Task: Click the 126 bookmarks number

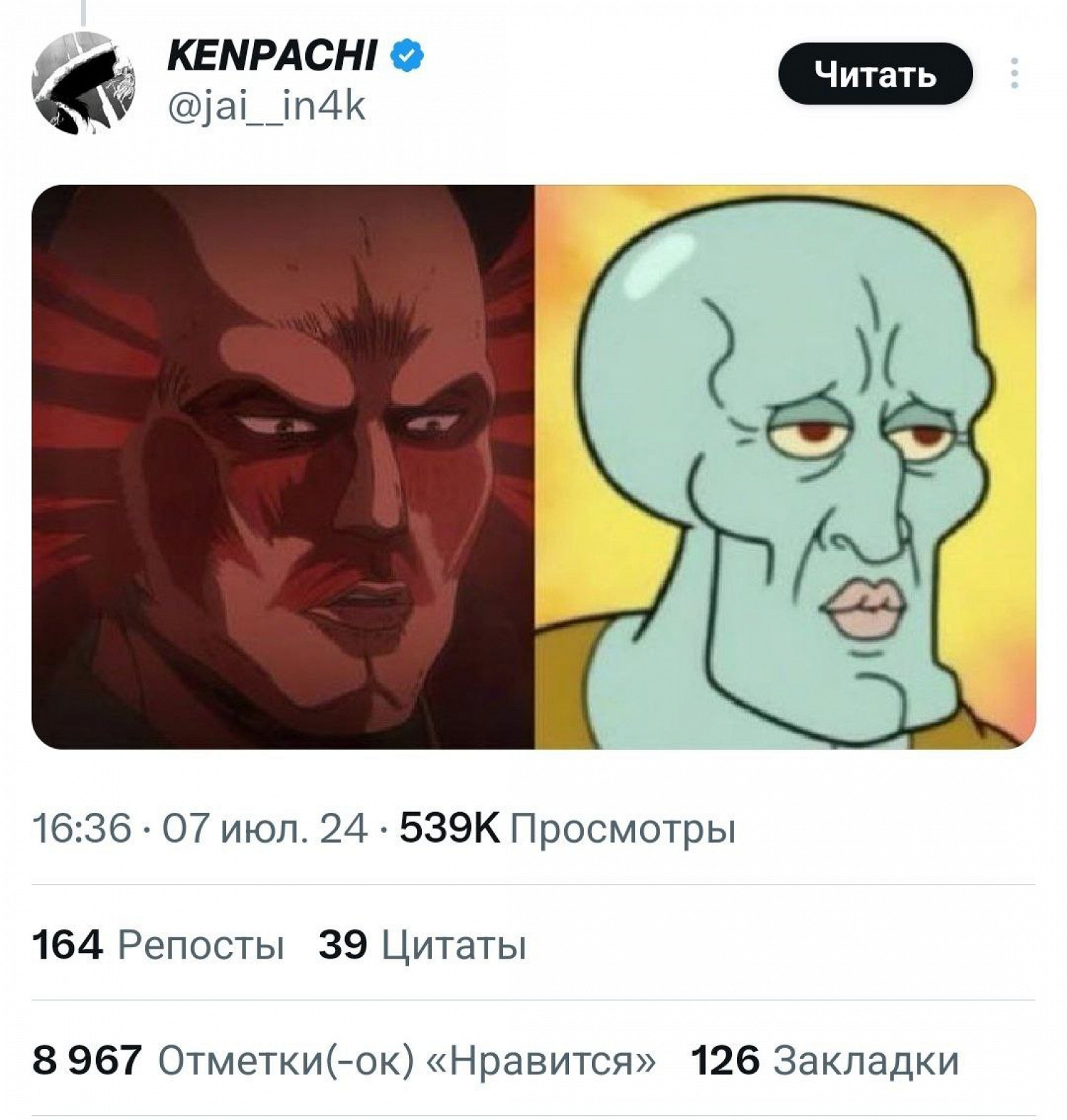Action: click(x=725, y=1060)
